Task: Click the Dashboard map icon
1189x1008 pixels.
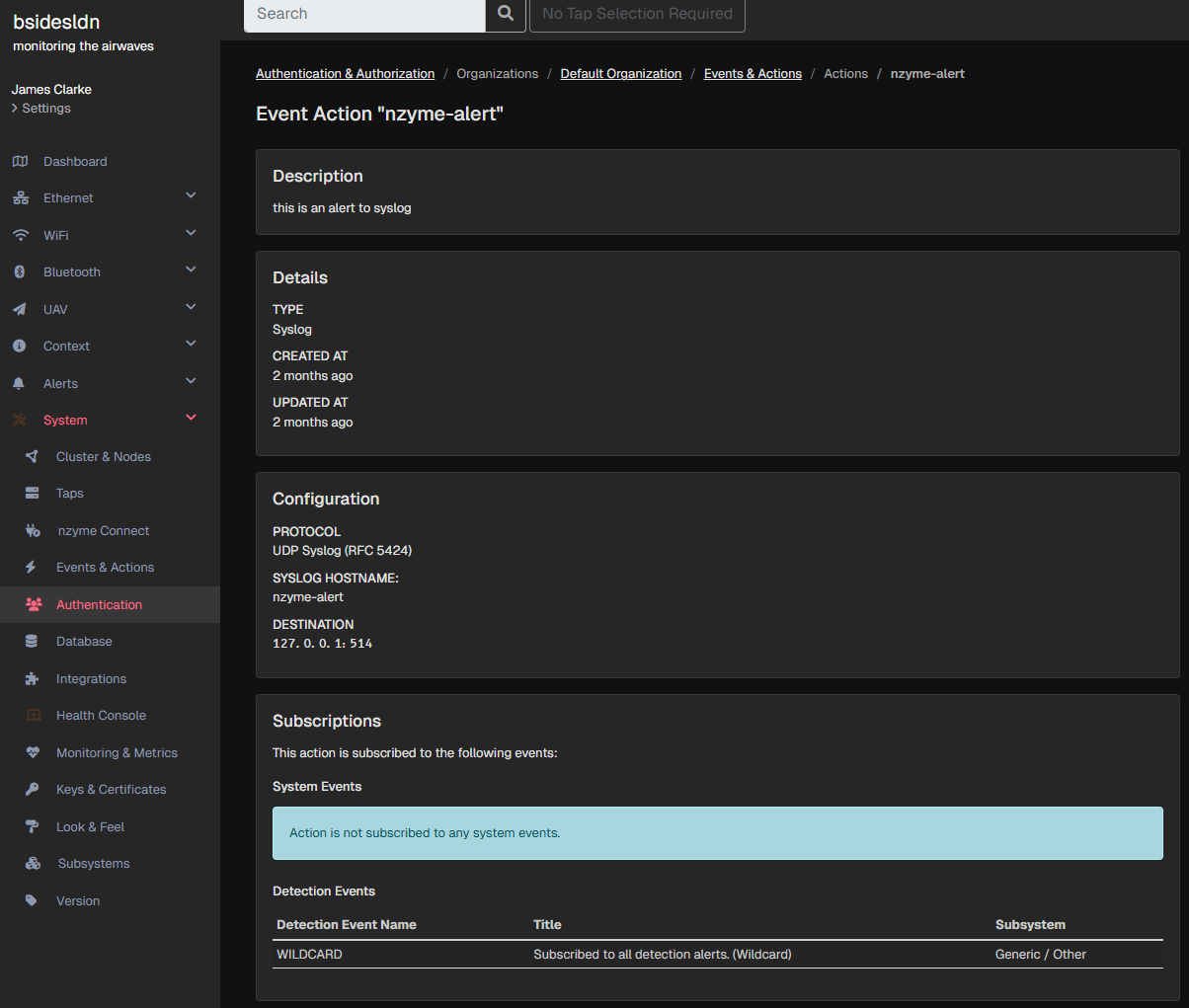Action: [20, 162]
